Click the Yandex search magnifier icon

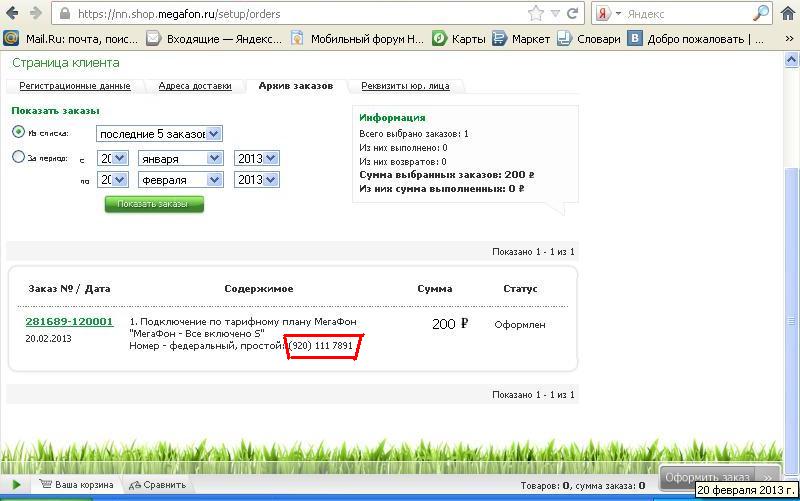(x=760, y=14)
